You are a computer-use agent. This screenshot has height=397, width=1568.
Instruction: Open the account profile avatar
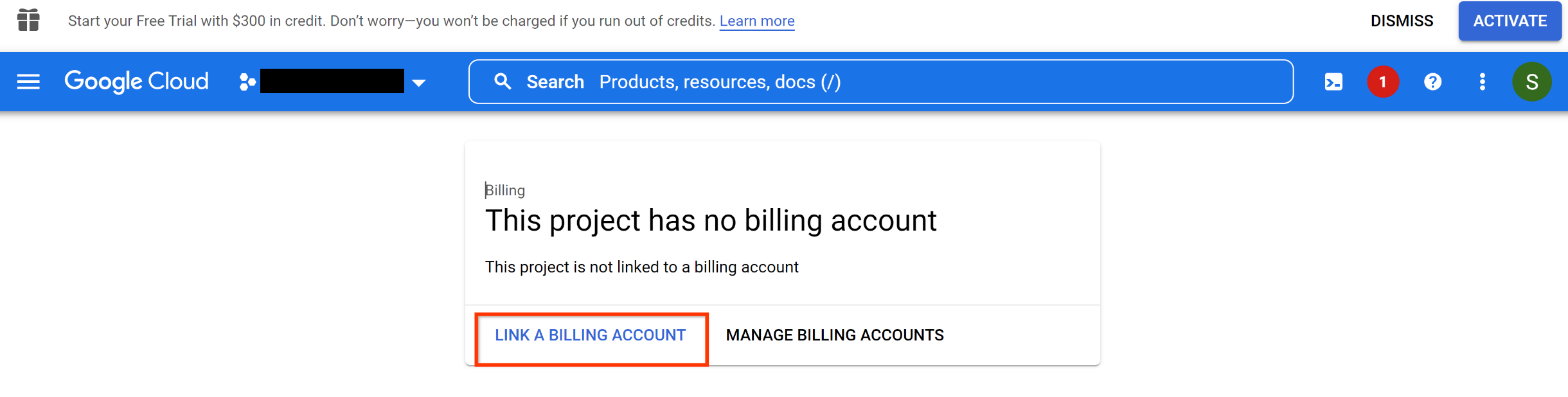[x=1533, y=82]
